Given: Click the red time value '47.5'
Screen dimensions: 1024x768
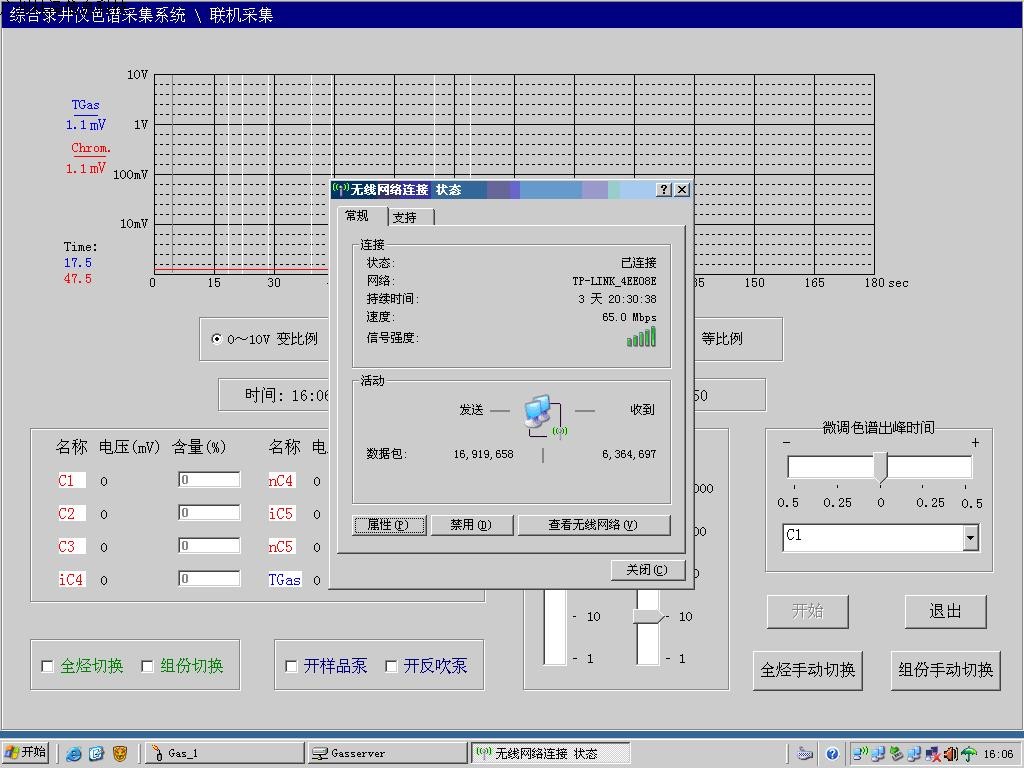Looking at the screenshot, I should (78, 279).
